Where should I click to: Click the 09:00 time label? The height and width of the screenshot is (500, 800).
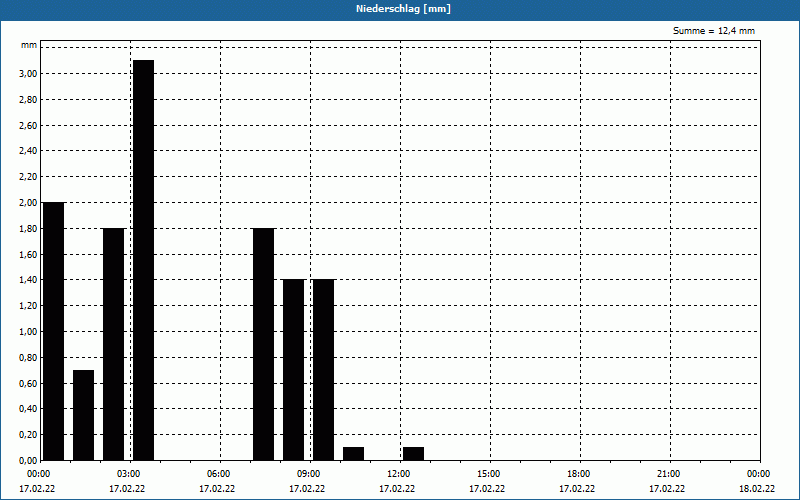(x=308, y=474)
